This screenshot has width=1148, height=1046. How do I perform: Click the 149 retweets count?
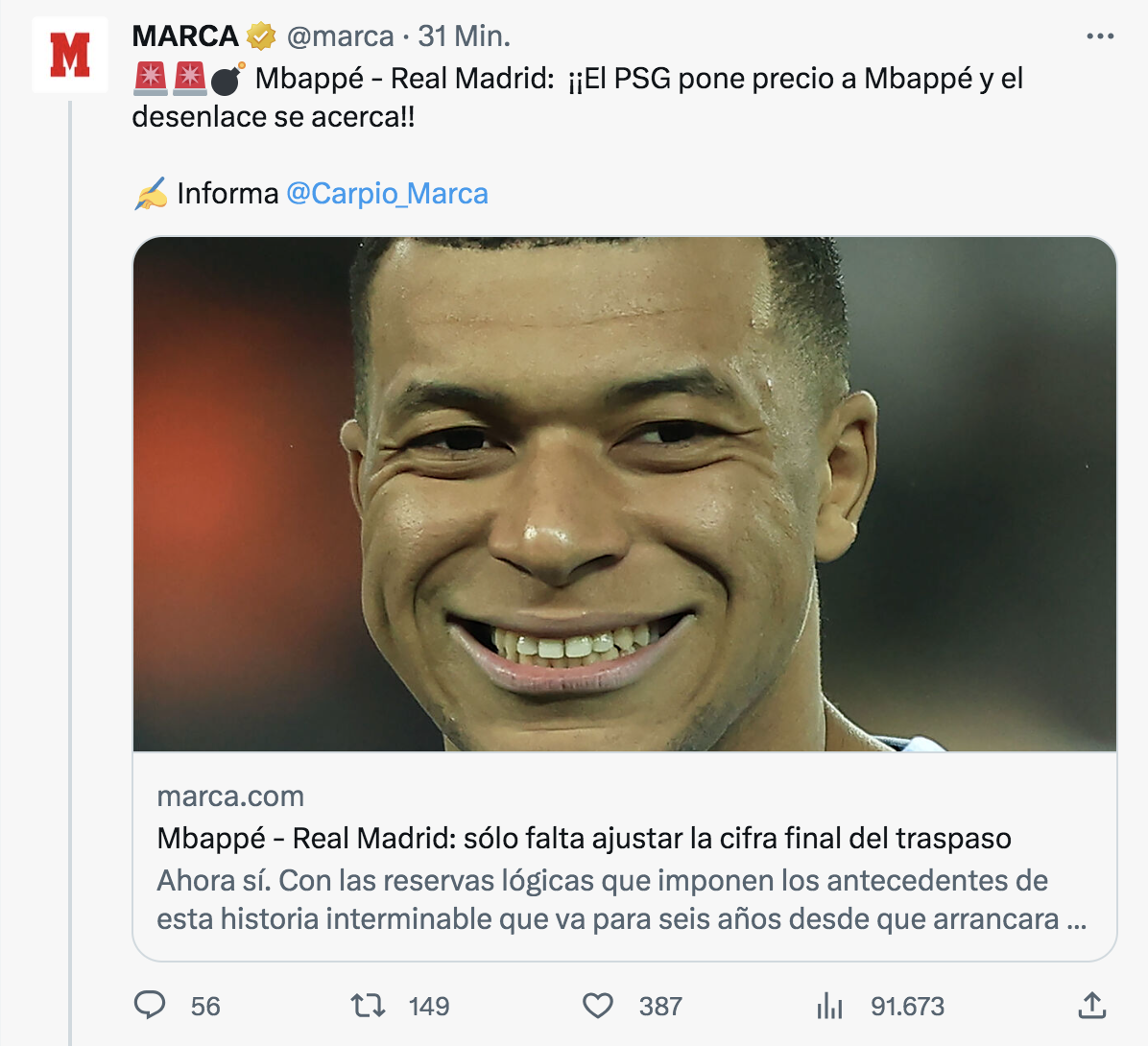pos(429,1006)
